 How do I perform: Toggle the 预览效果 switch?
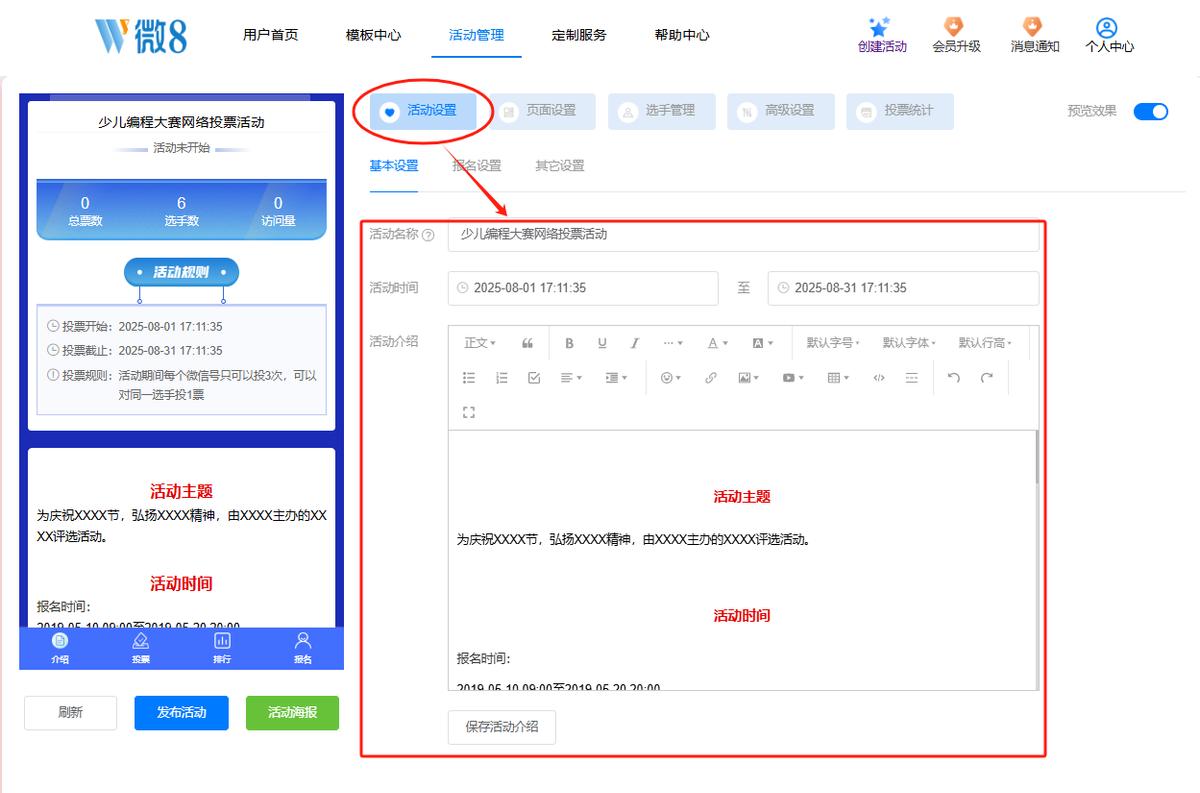(x=1150, y=111)
